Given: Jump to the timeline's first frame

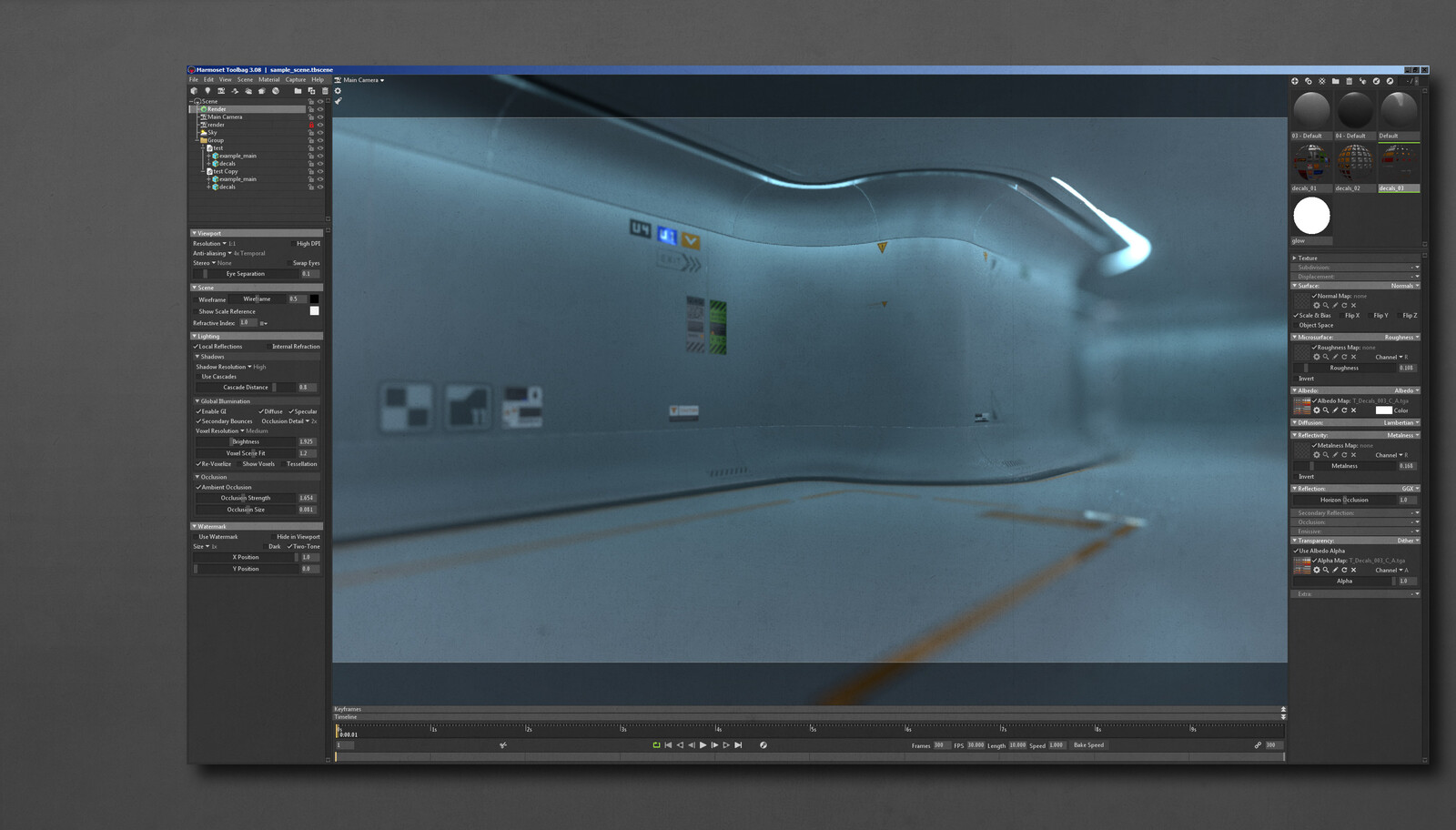Looking at the screenshot, I should 668,744.
